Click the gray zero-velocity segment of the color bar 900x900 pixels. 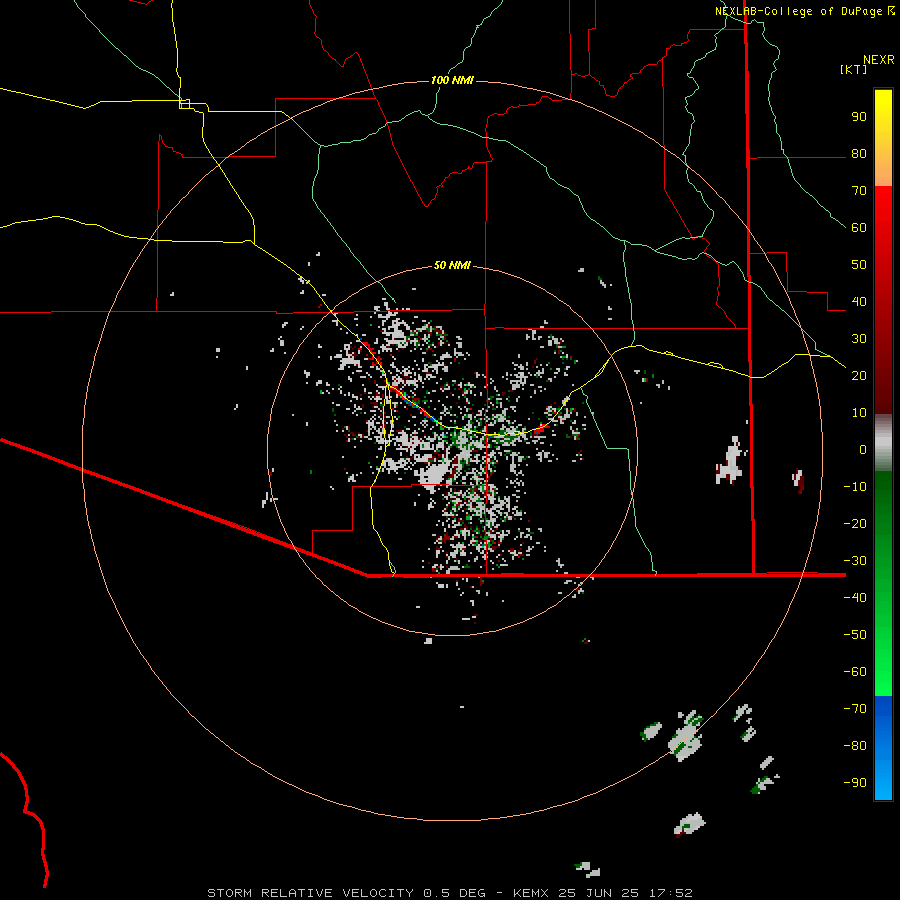point(883,443)
